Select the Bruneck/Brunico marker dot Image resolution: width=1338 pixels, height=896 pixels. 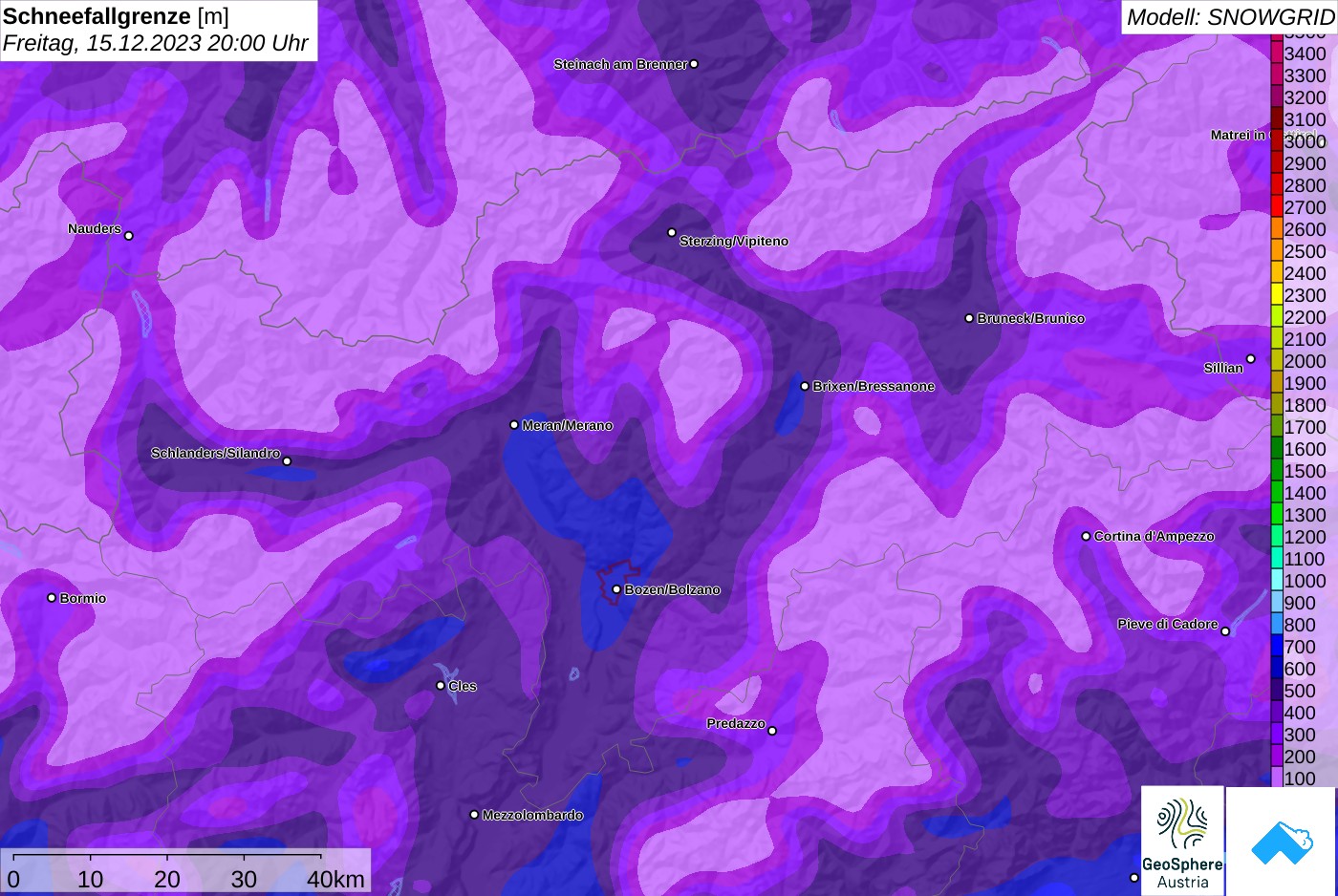click(x=969, y=318)
